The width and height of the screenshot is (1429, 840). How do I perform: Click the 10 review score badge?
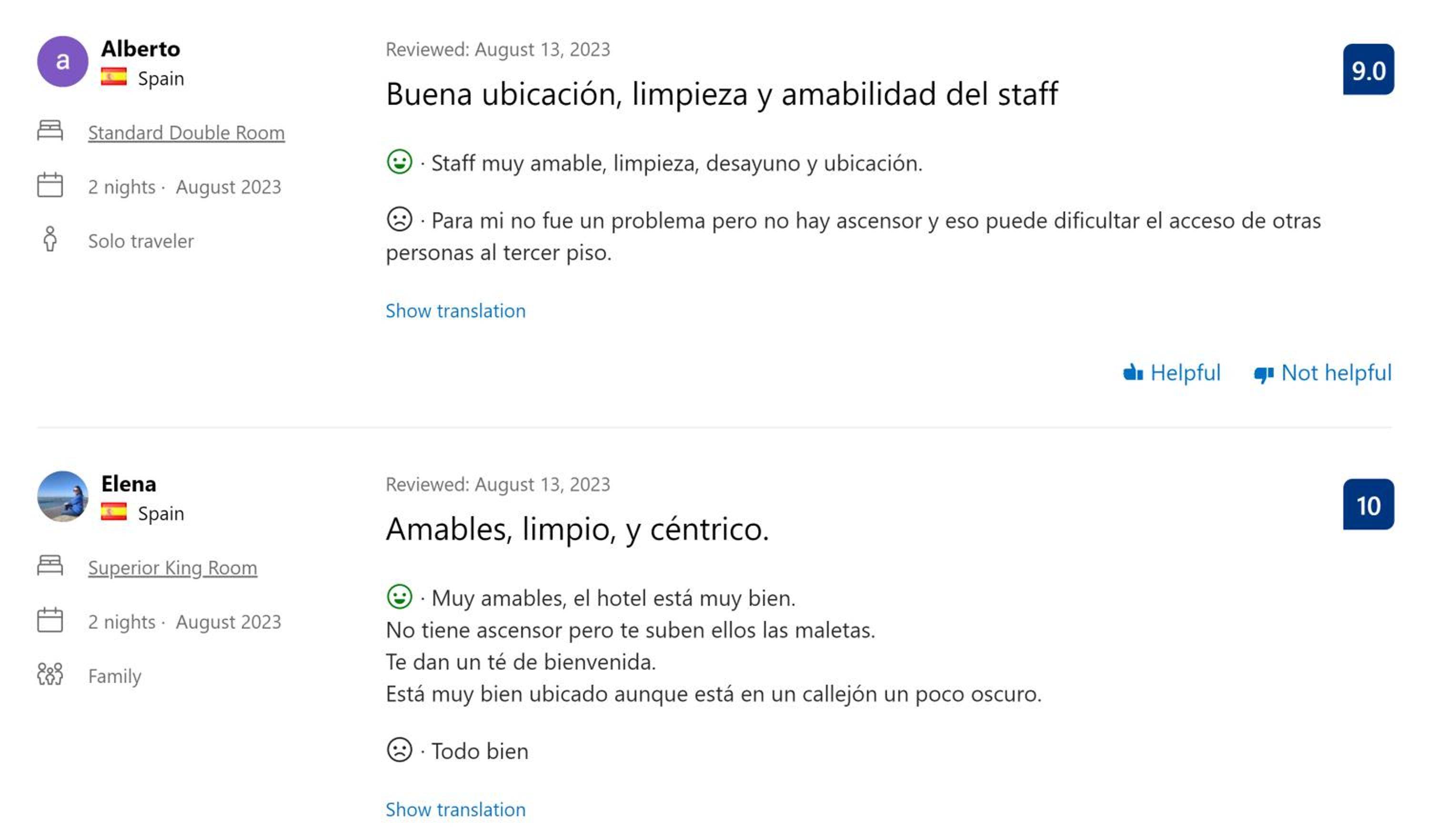pyautogui.click(x=1368, y=504)
